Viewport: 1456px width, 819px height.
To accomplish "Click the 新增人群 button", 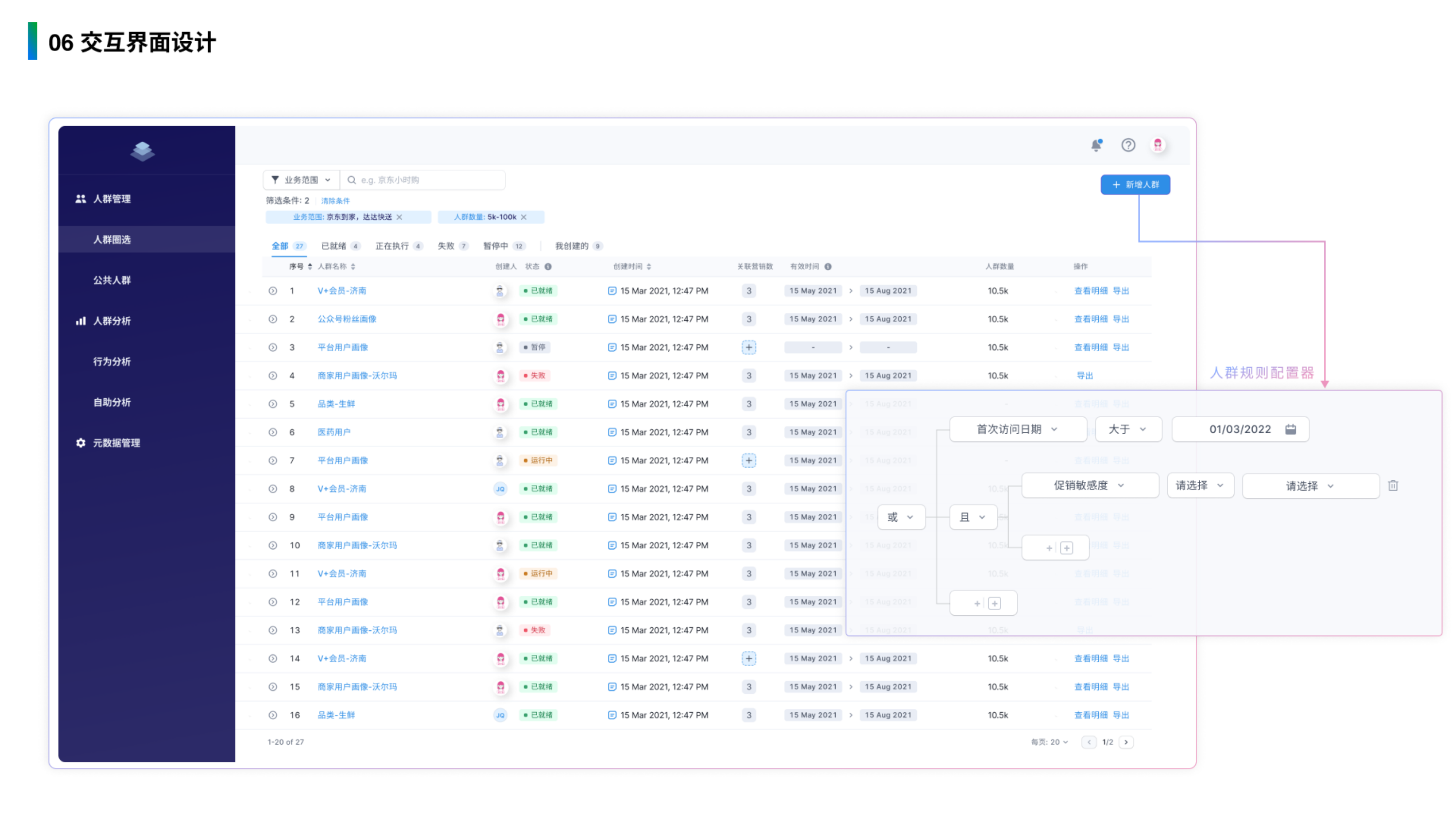I will [1135, 185].
